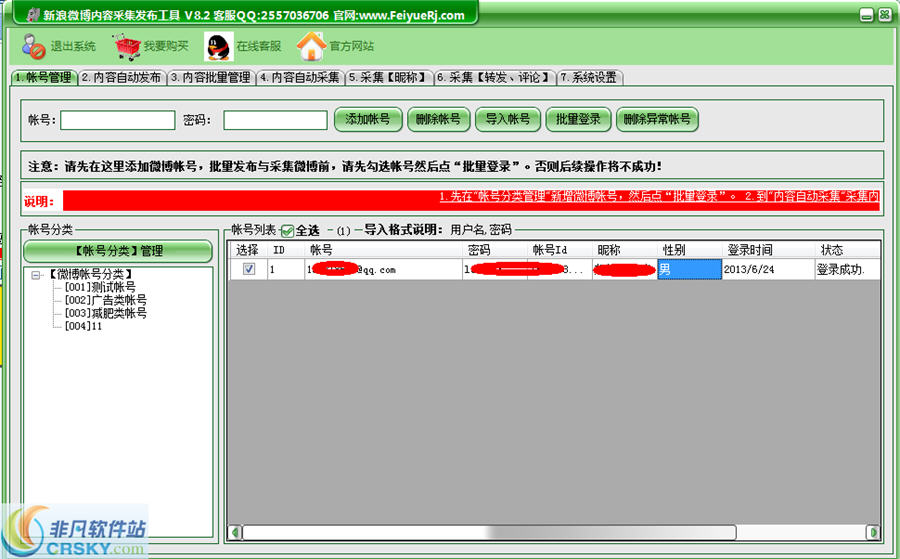Click the 登录时间 column header
The width and height of the screenshot is (900, 559).
tap(768, 250)
